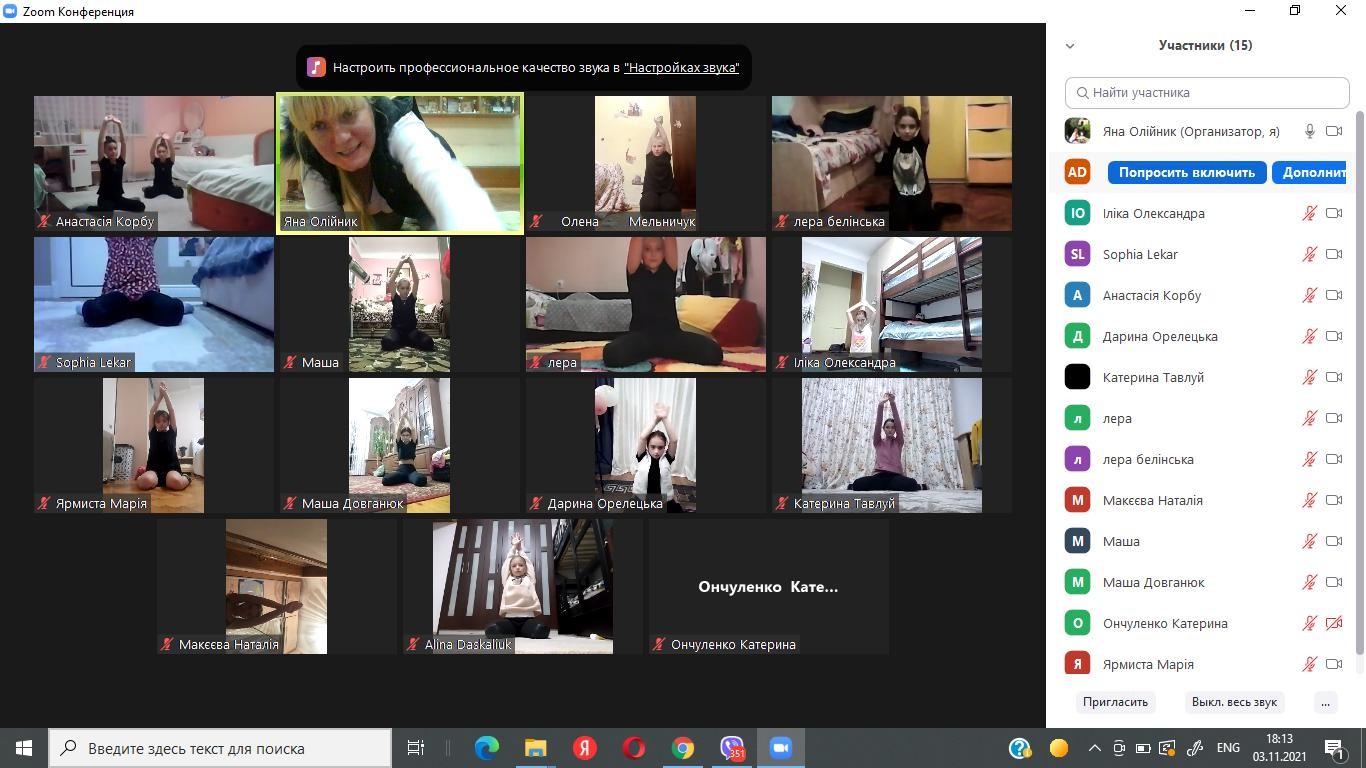Viewport: 1366px width, 768px height.
Task: Switch ENG input language indicator
Action: 1228,748
